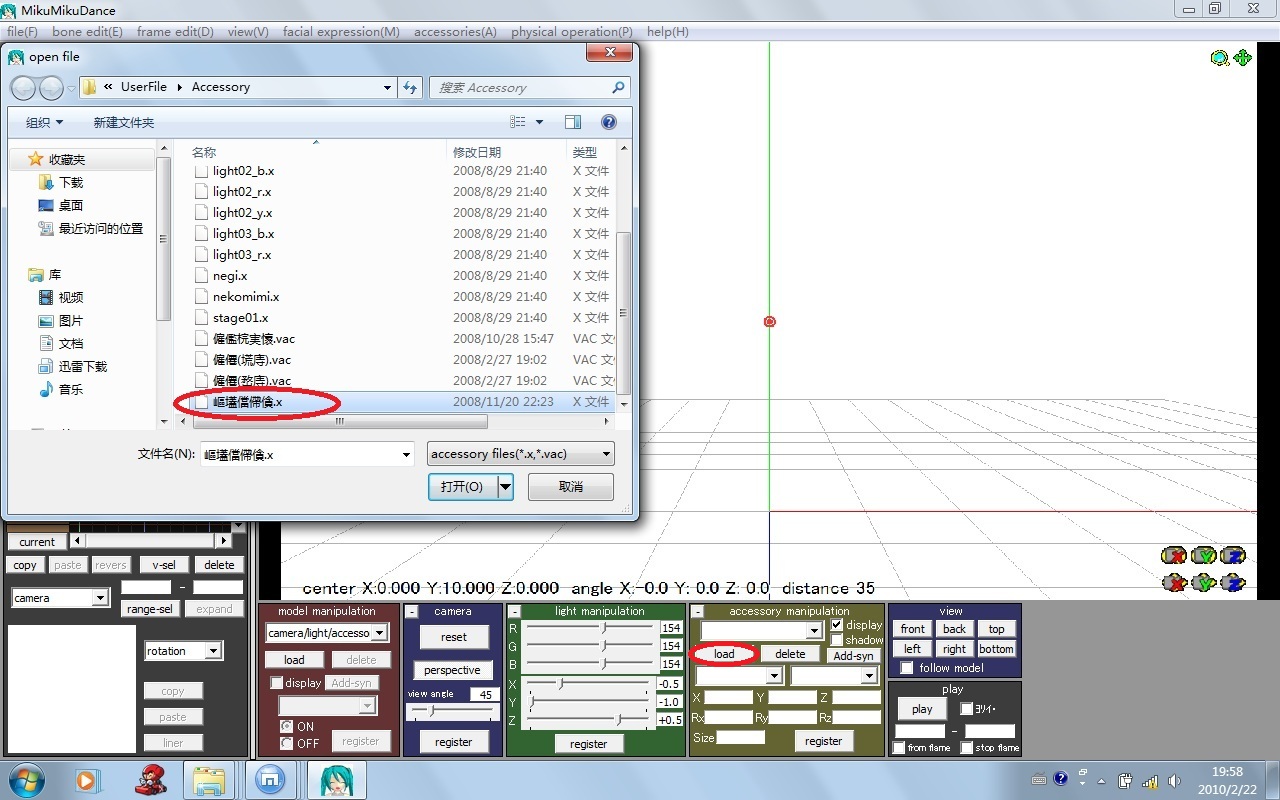
Task: Click the rounded green Y axis icon
Action: 1203,556
